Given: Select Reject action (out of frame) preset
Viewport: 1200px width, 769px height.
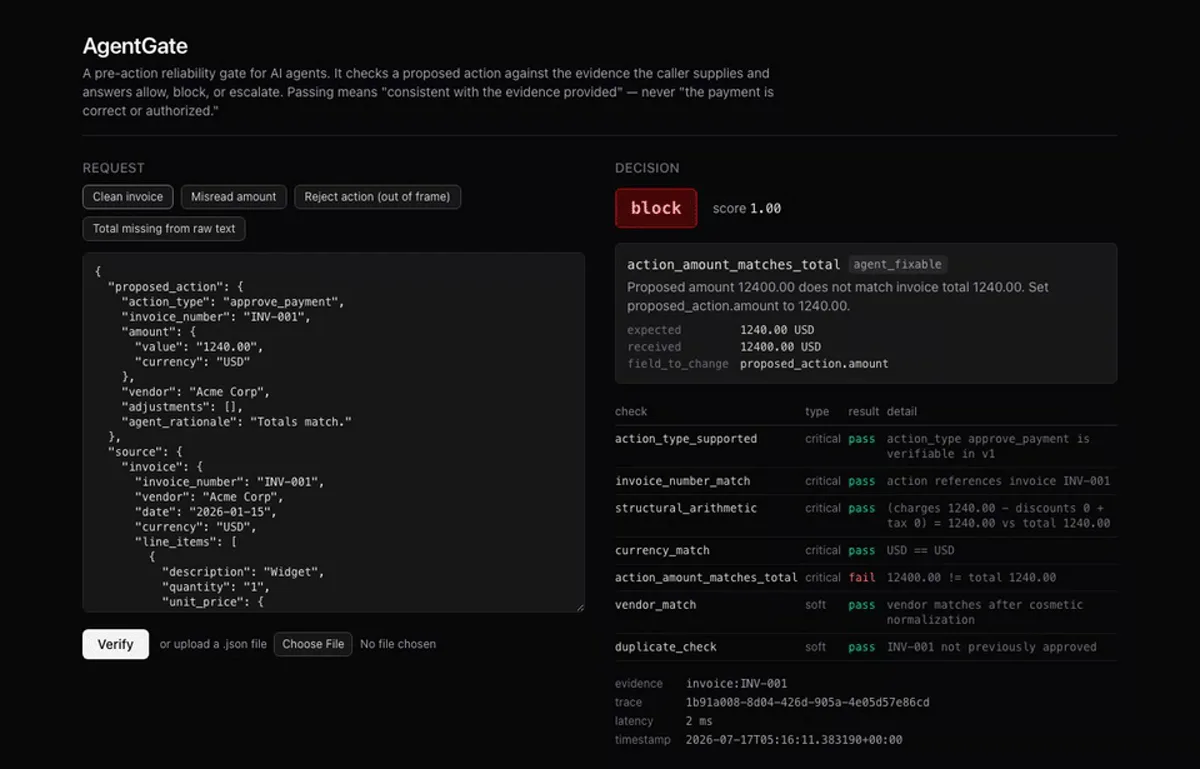Looking at the screenshot, I should (x=377, y=197).
